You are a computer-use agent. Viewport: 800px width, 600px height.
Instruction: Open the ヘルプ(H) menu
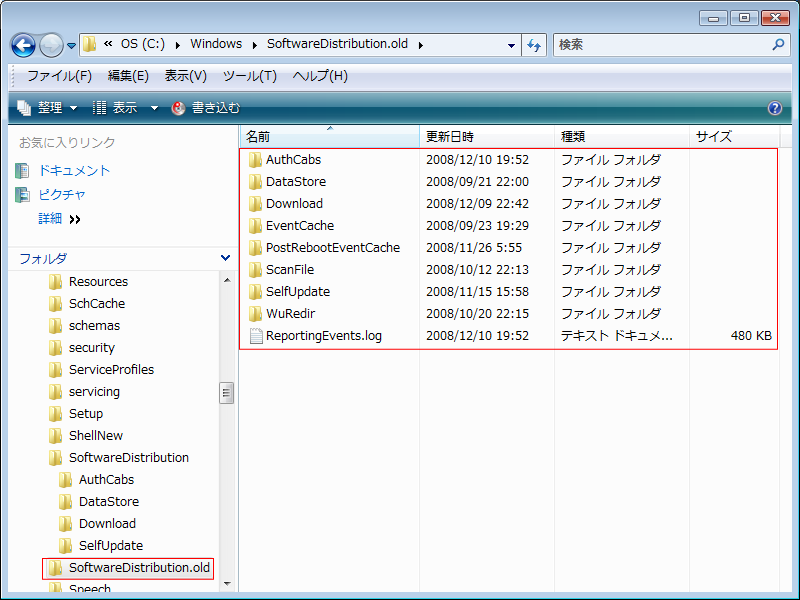tap(320, 76)
